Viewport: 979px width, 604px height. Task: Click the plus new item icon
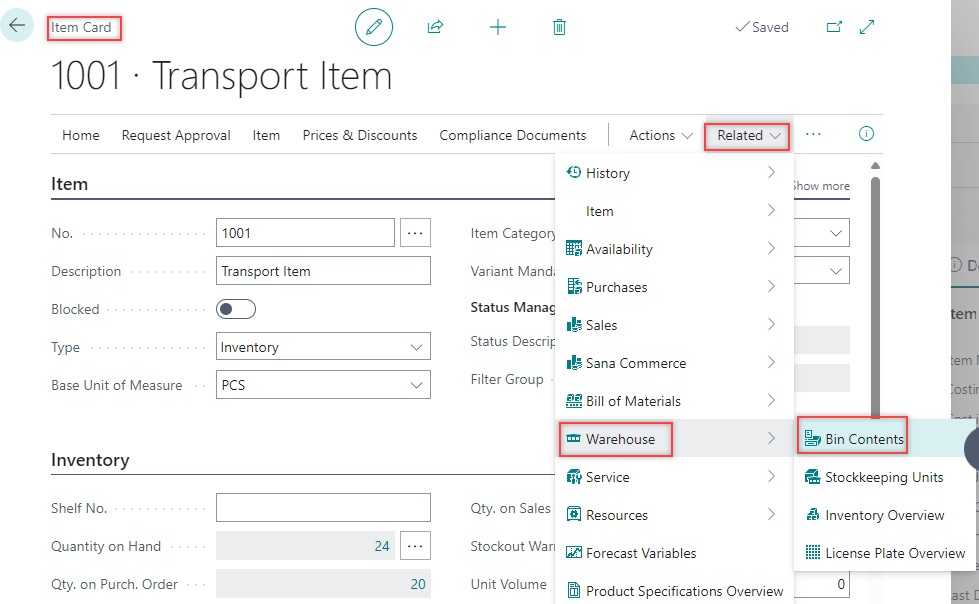click(x=497, y=27)
